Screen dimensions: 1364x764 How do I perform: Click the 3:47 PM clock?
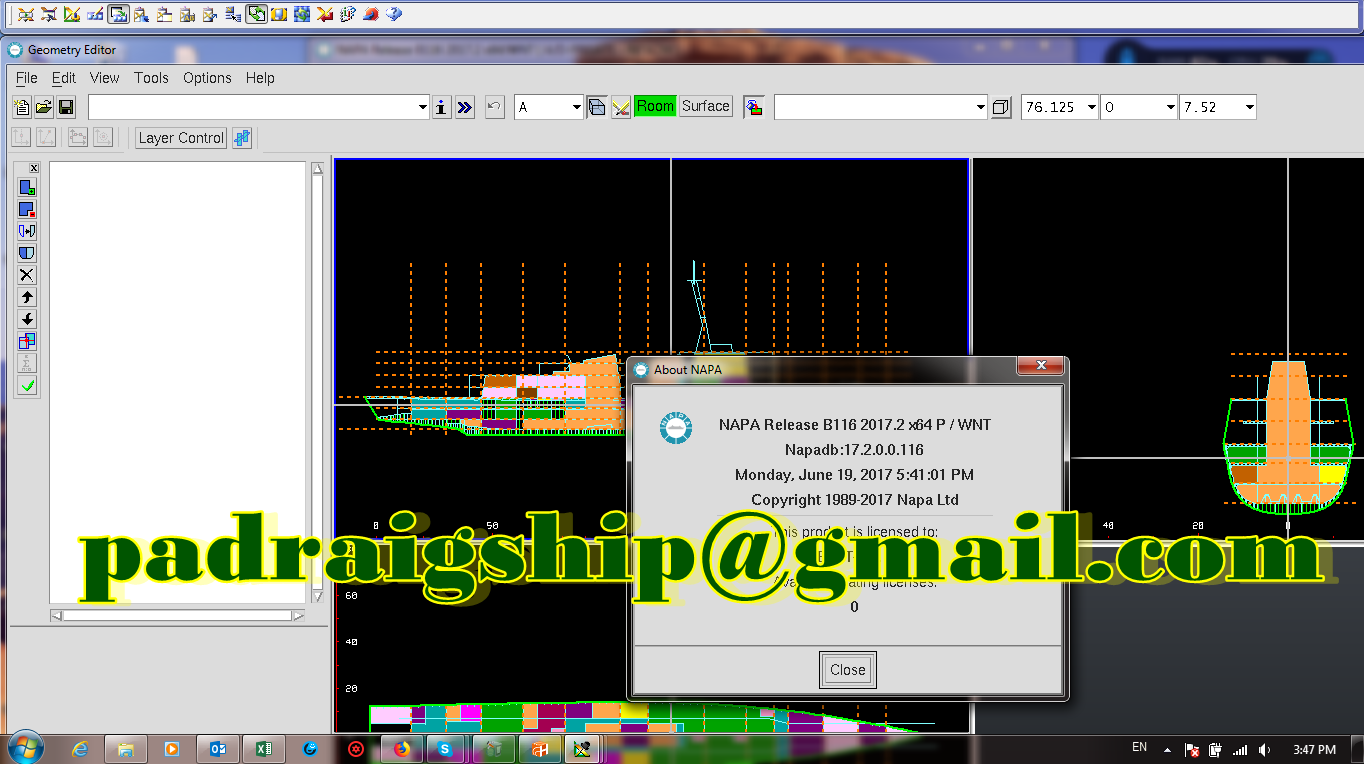1314,749
